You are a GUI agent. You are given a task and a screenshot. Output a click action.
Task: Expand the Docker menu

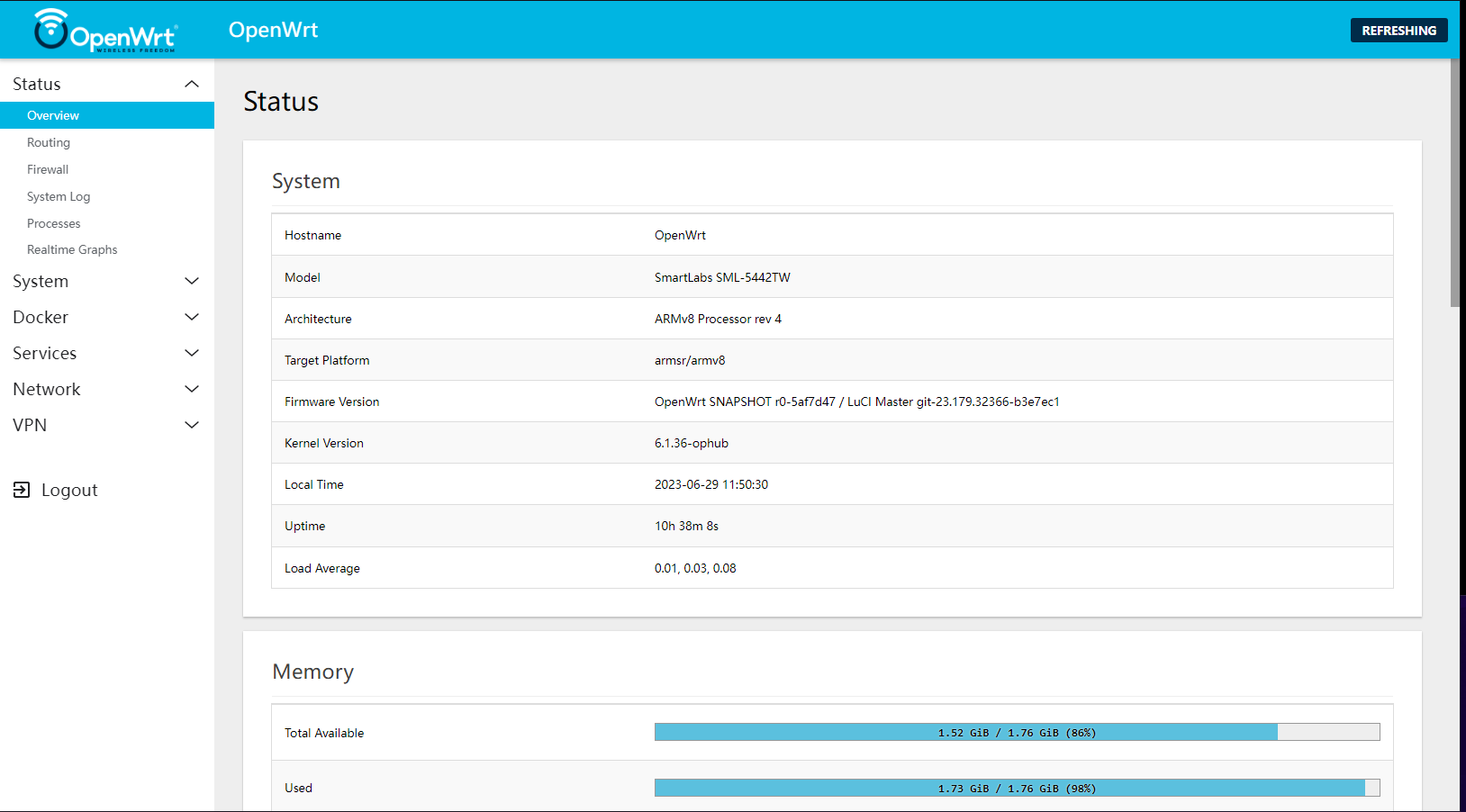(x=192, y=317)
